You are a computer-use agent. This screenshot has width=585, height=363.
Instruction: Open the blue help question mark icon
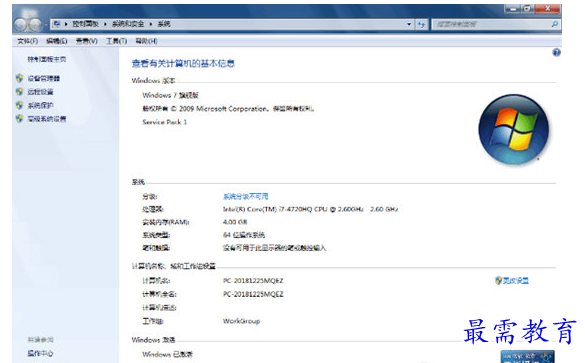[556, 53]
